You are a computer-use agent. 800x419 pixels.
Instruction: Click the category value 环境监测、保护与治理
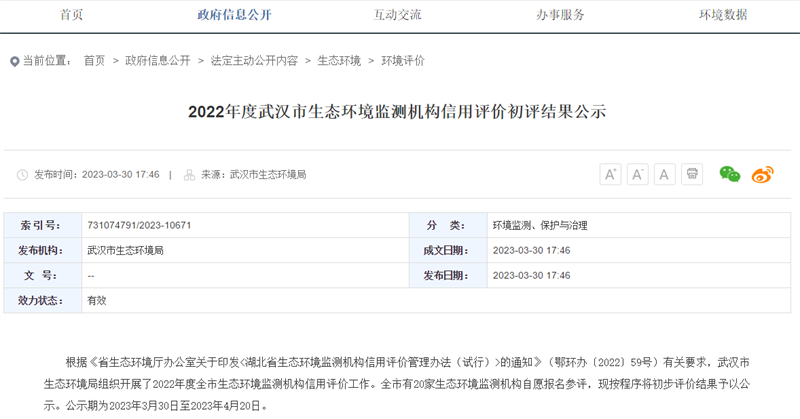point(540,225)
